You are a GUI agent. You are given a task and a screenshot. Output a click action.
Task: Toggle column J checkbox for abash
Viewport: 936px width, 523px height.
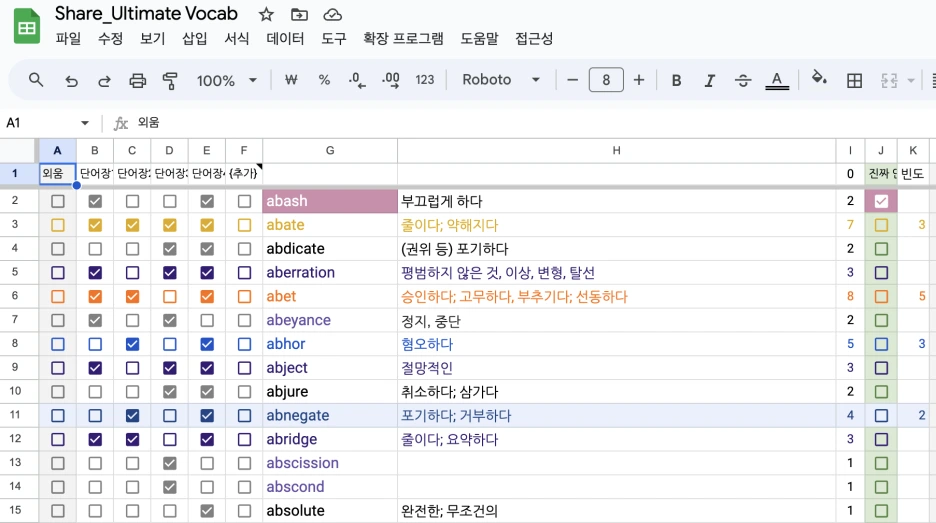[x=881, y=201]
